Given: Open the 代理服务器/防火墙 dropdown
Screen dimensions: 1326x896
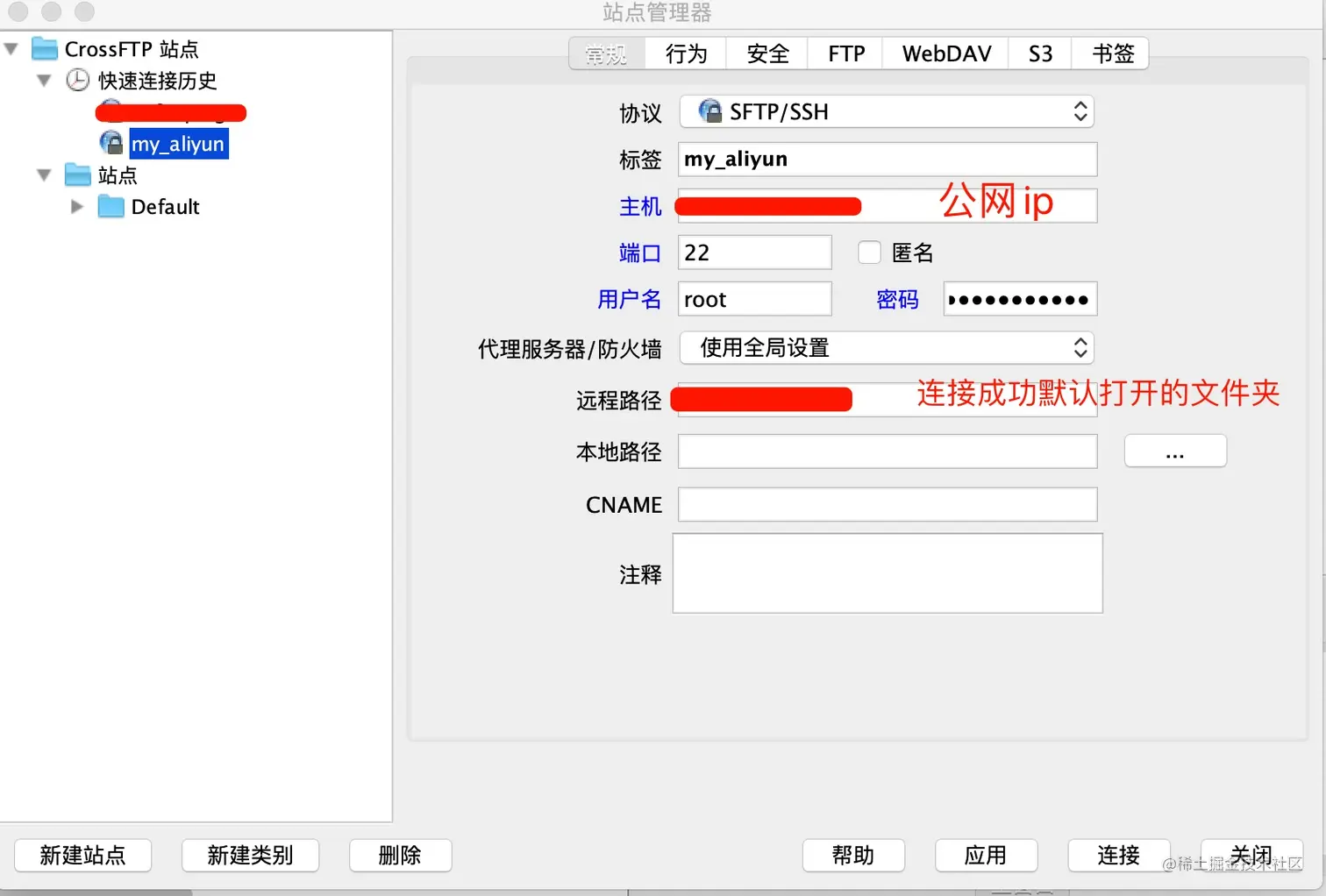Looking at the screenshot, I should click(x=887, y=348).
